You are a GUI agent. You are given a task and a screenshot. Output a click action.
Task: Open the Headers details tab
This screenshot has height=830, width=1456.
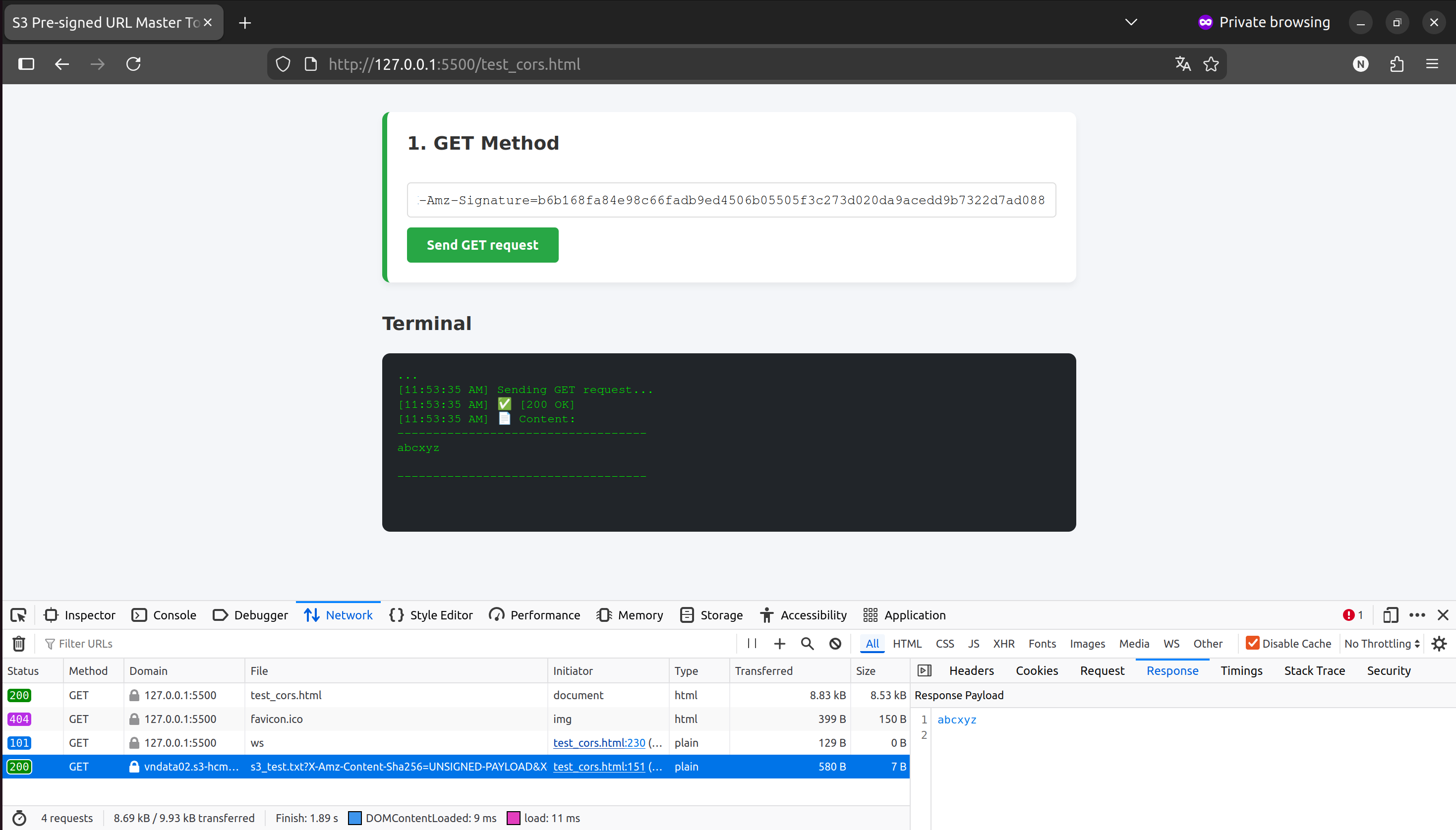pos(971,670)
